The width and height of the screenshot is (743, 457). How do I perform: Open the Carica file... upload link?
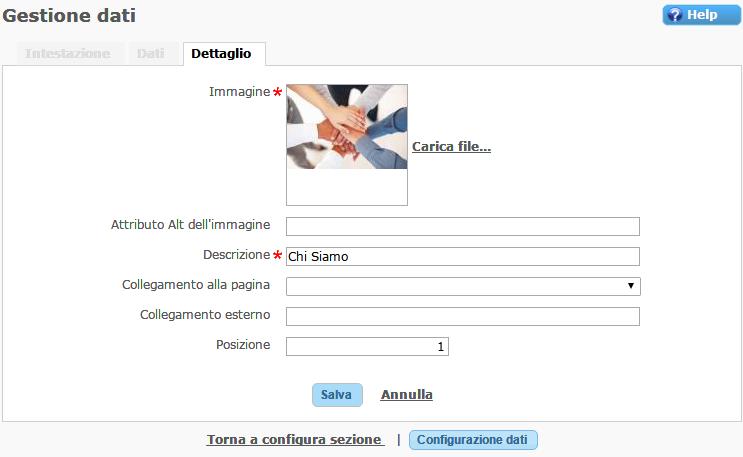[451, 147]
